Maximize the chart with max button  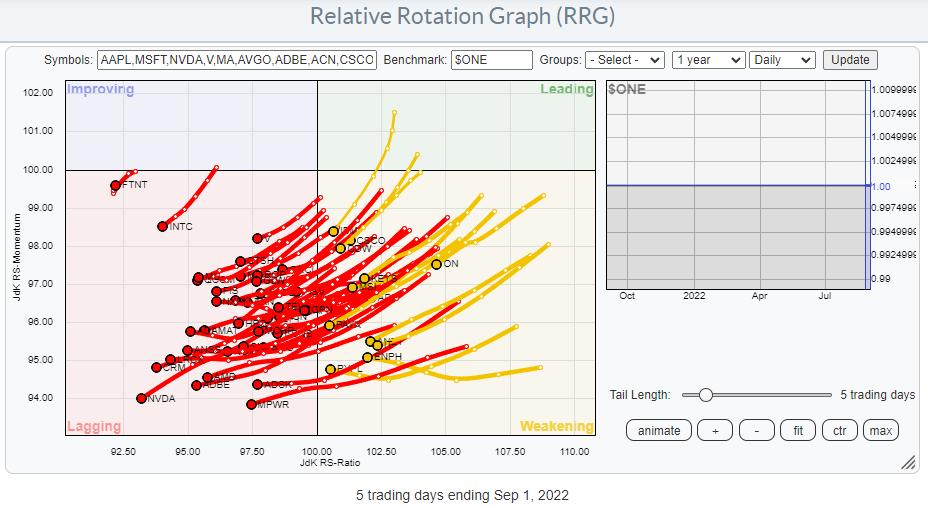(880, 431)
